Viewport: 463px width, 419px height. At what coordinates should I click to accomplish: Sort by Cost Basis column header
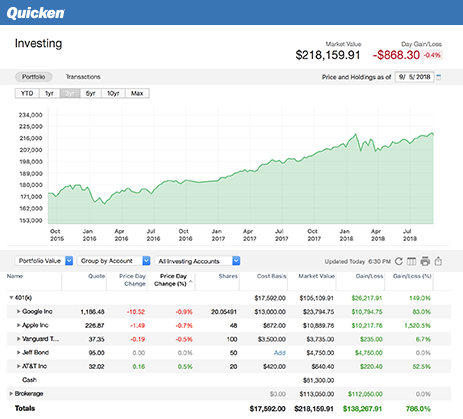point(271,276)
